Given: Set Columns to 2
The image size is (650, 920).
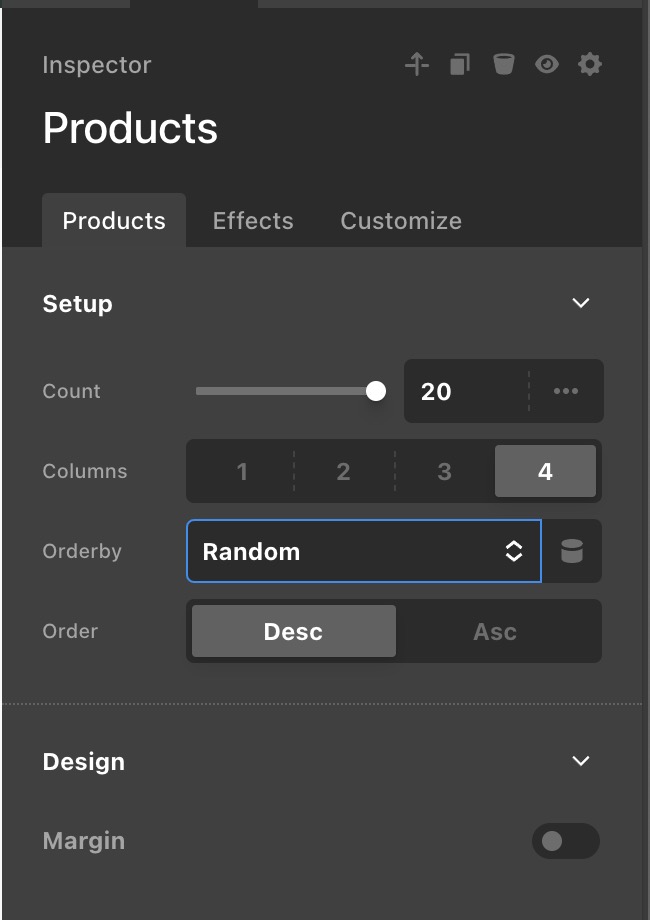Looking at the screenshot, I should click(x=343, y=471).
